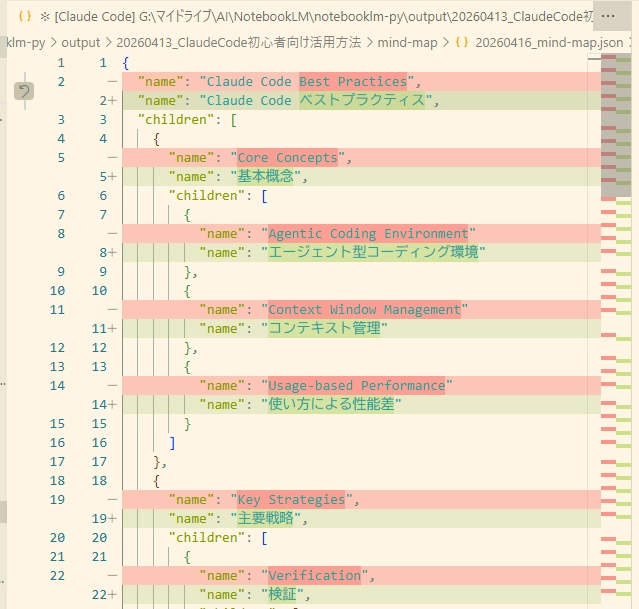The height and width of the screenshot is (609, 639).
Task: Click modified line number 5+ in gutter
Action: (x=108, y=177)
